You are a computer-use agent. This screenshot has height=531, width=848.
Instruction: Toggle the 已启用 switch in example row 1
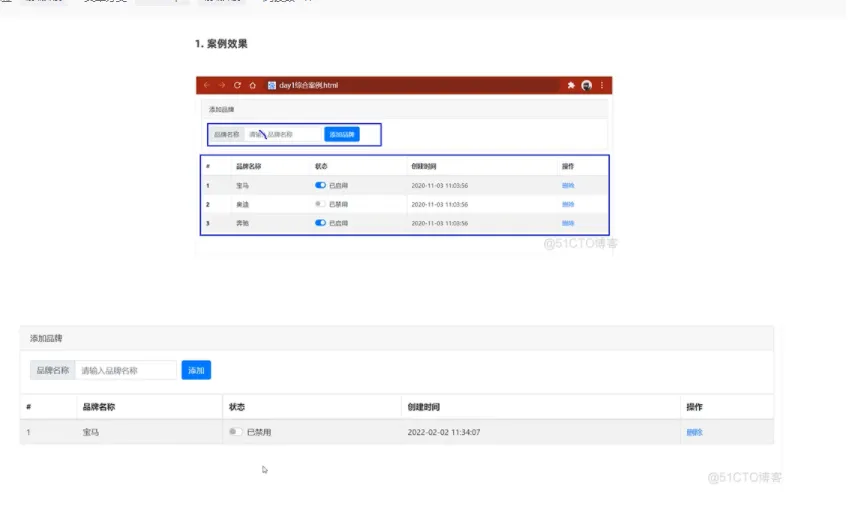[320, 185]
